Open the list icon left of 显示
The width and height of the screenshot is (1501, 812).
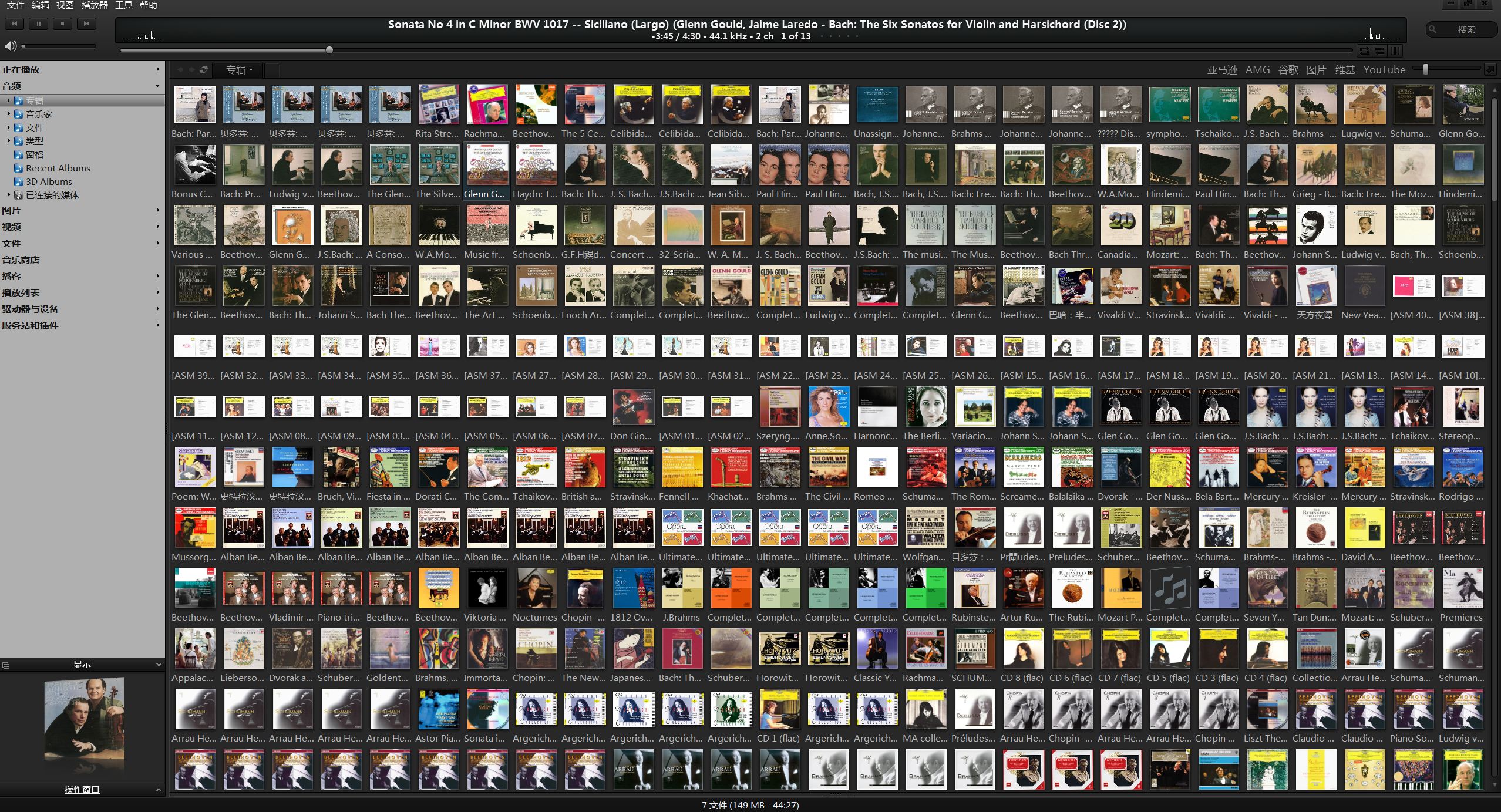(6, 665)
